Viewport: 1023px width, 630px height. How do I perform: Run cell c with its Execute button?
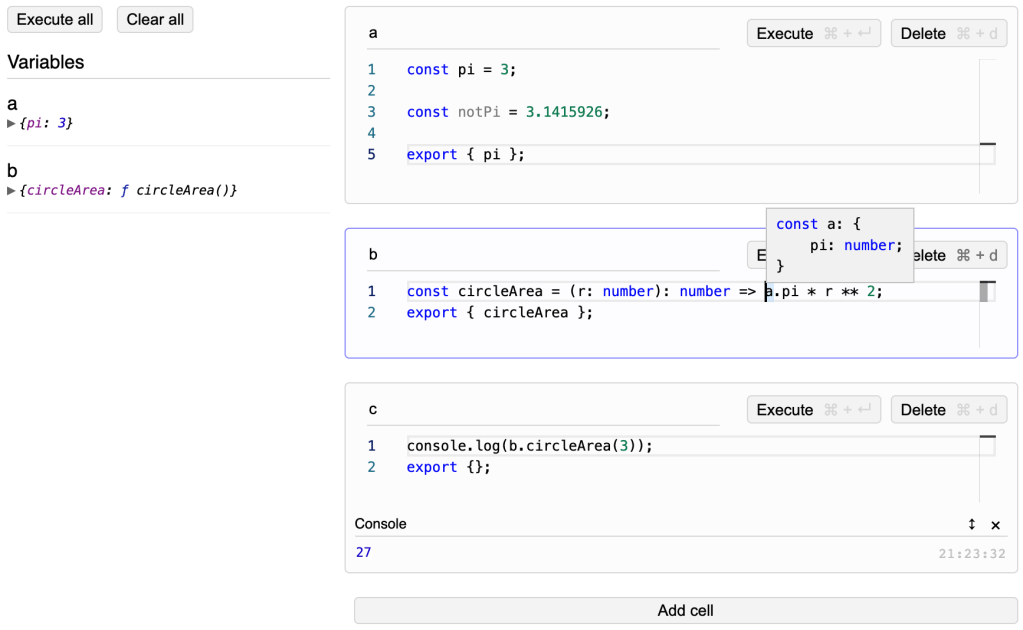tap(813, 410)
